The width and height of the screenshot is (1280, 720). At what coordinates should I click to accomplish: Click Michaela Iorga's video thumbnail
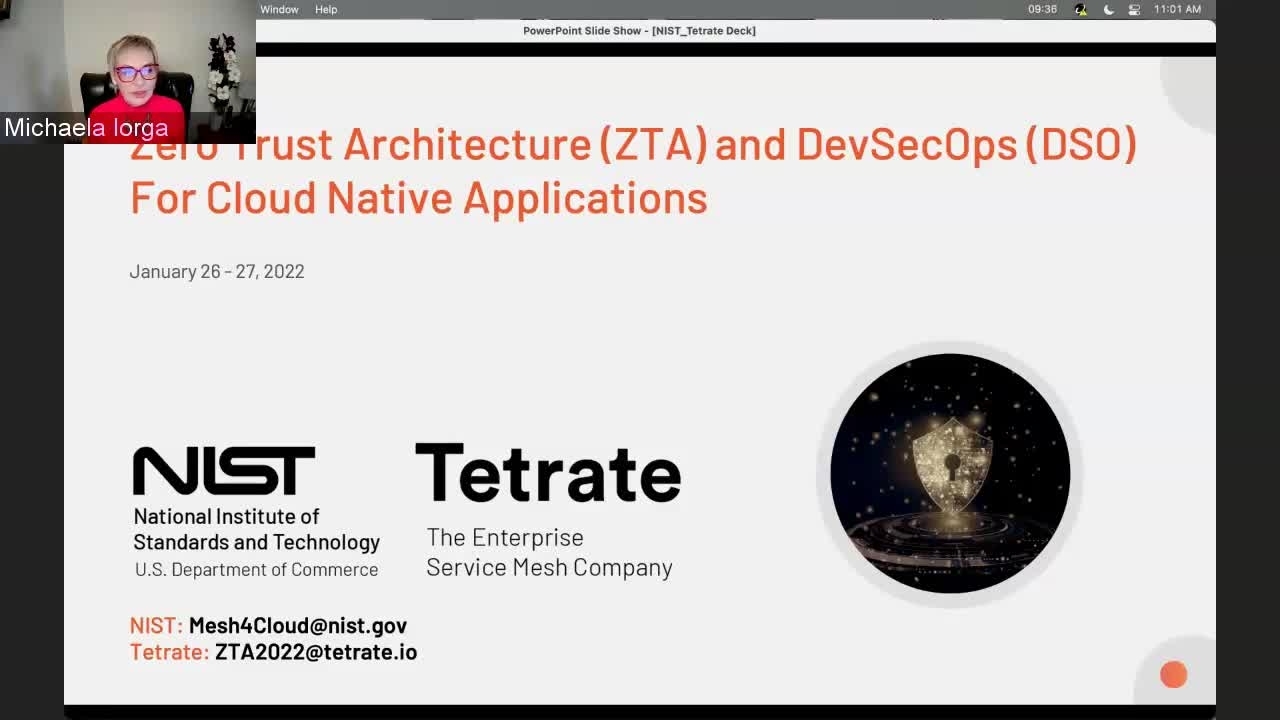pyautogui.click(x=128, y=72)
